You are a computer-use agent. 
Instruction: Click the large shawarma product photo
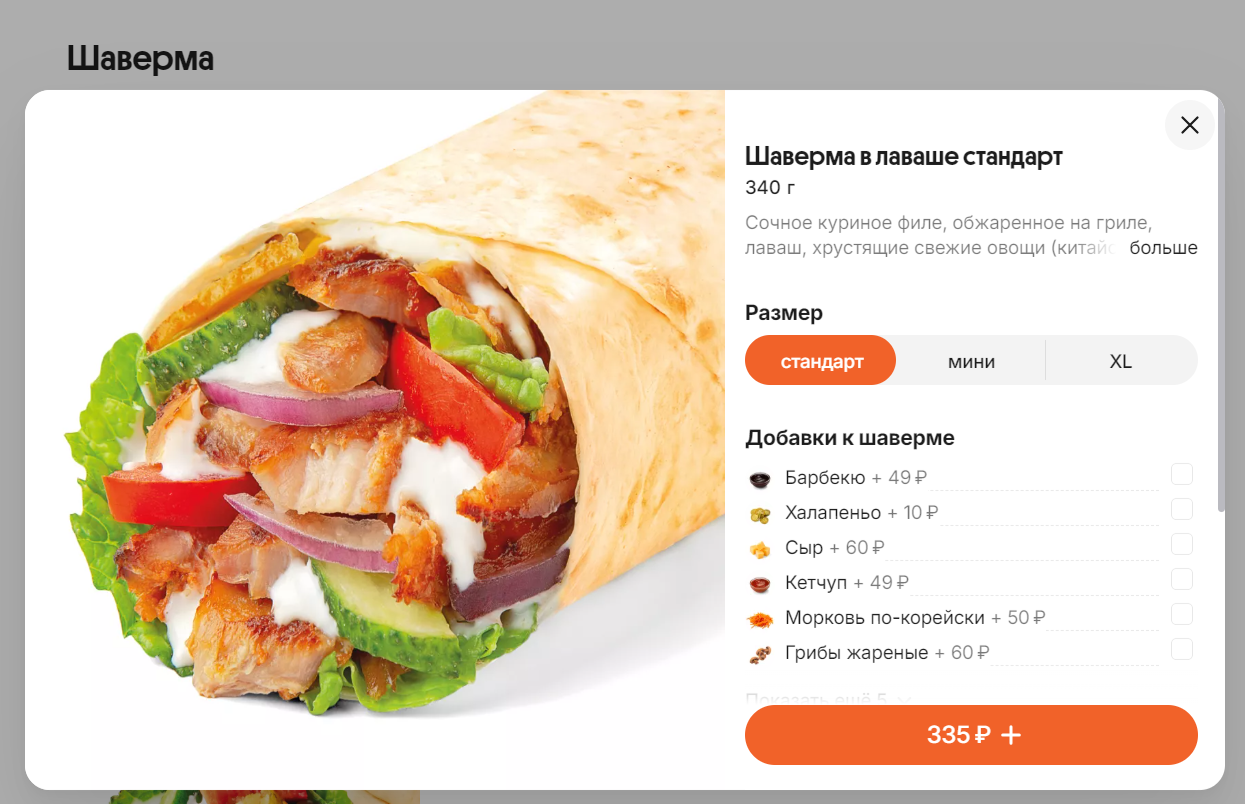tap(375, 440)
